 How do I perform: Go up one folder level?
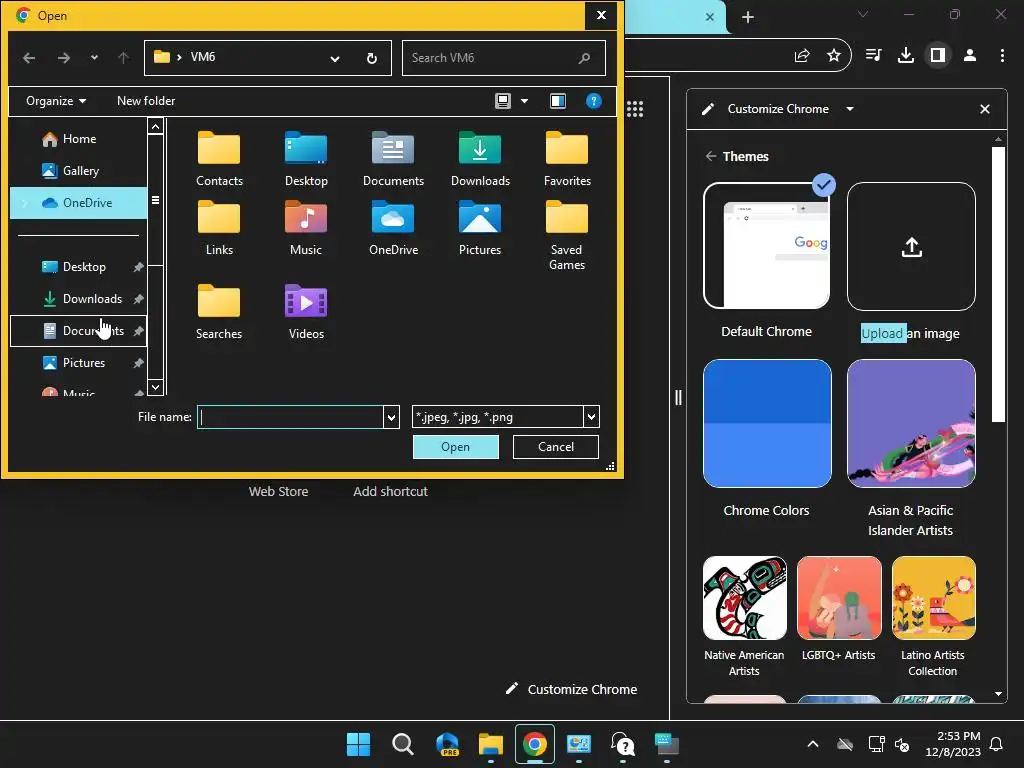point(123,58)
